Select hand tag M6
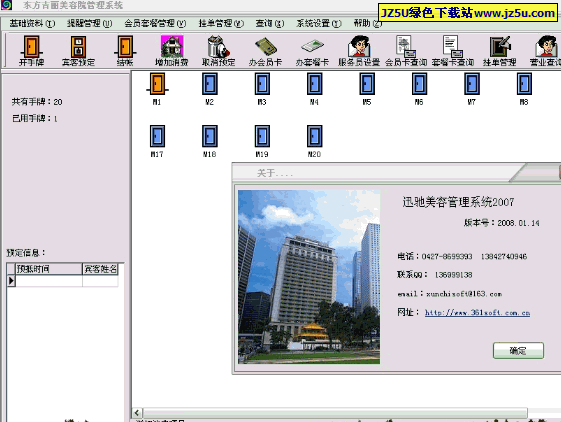Viewport: 561px width, 422px height. point(419,89)
